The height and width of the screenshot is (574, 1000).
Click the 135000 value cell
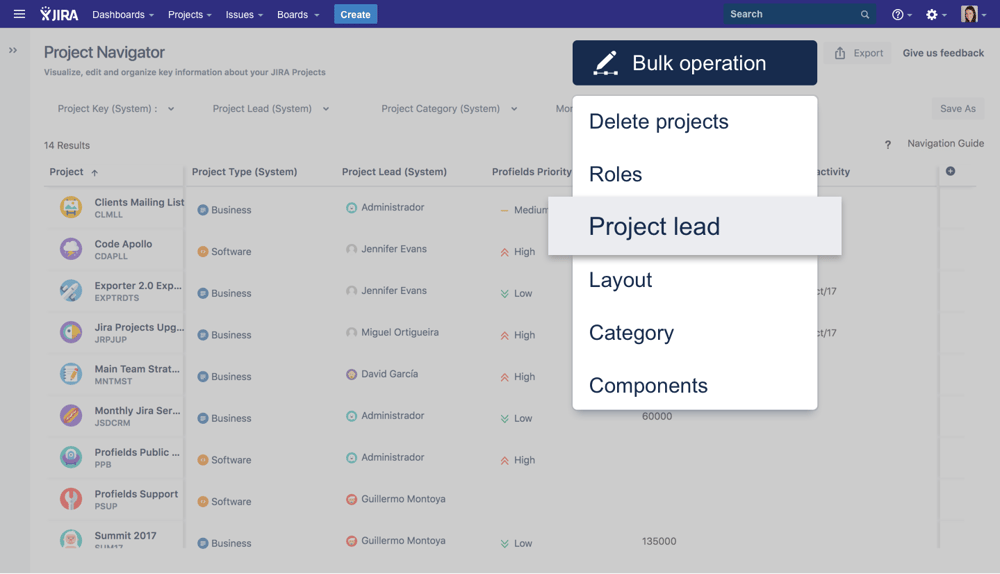659,541
